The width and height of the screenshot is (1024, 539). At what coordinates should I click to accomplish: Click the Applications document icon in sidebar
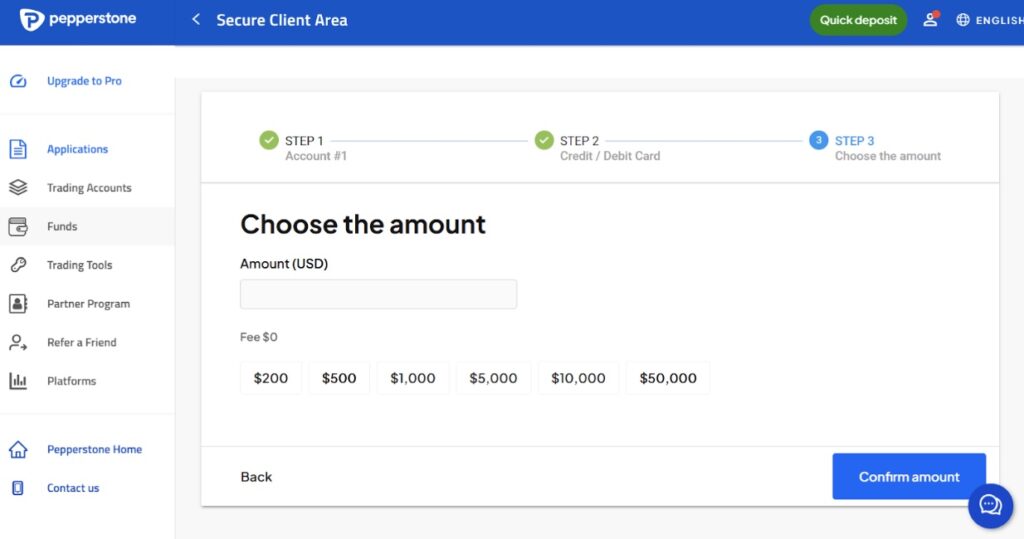(x=18, y=149)
